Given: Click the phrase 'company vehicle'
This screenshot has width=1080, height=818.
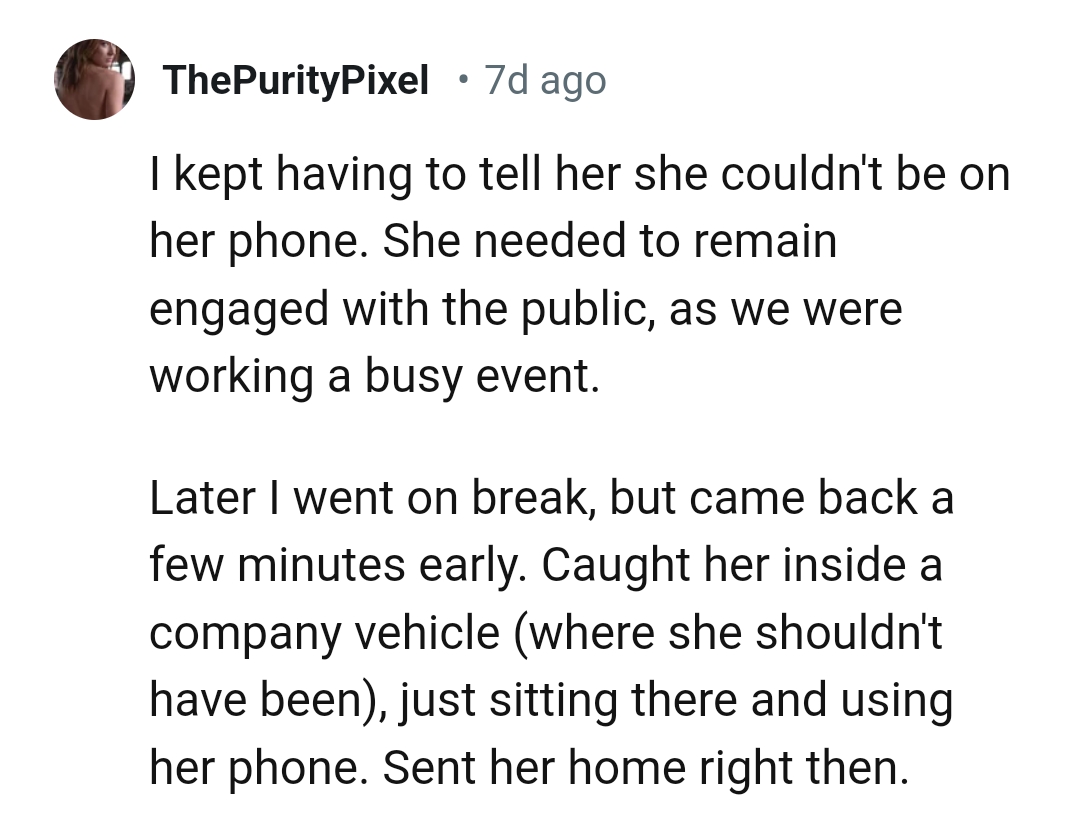Looking at the screenshot, I should [x=324, y=634].
